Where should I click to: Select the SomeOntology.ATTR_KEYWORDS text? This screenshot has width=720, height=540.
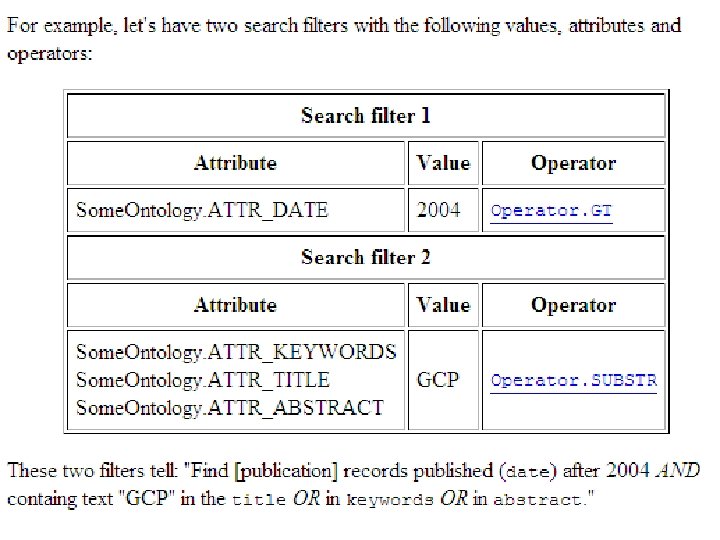click(x=236, y=352)
